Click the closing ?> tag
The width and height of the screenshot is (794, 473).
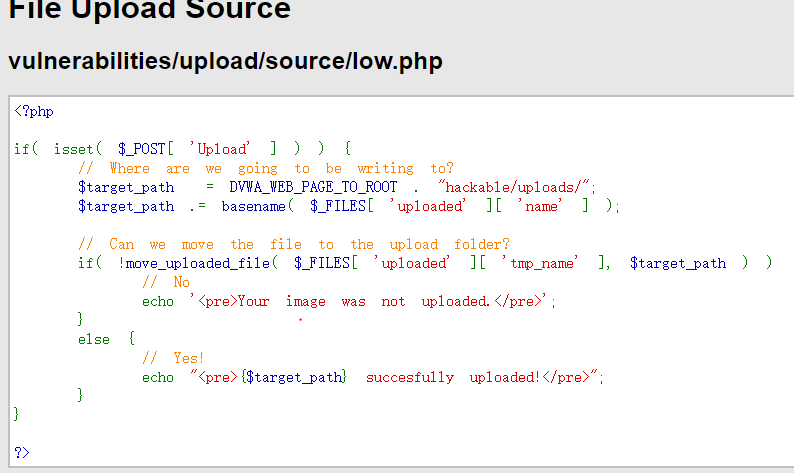click(x=22, y=452)
